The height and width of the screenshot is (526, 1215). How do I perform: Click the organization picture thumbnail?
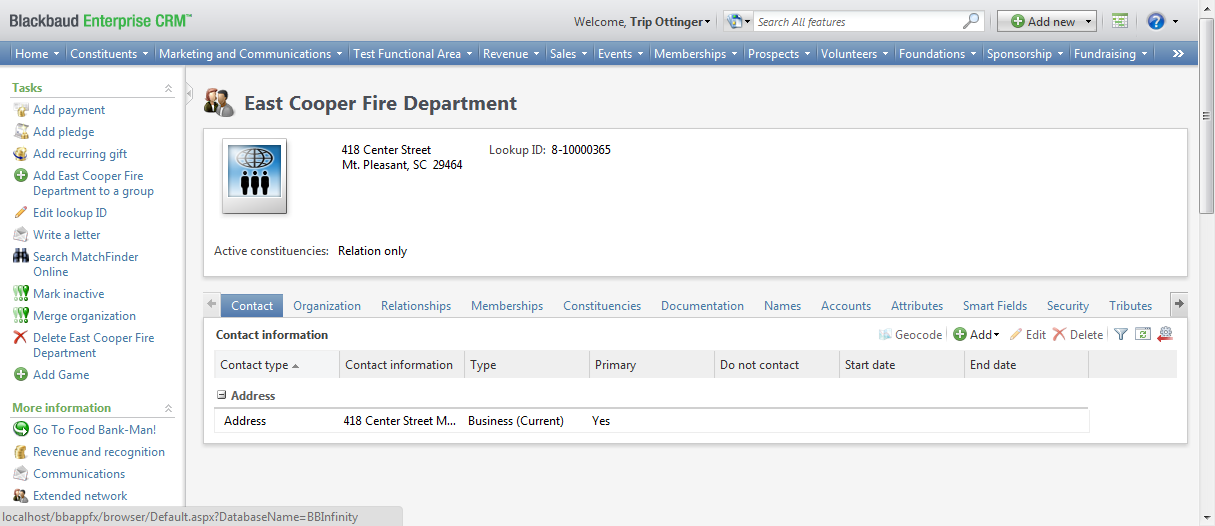point(254,176)
